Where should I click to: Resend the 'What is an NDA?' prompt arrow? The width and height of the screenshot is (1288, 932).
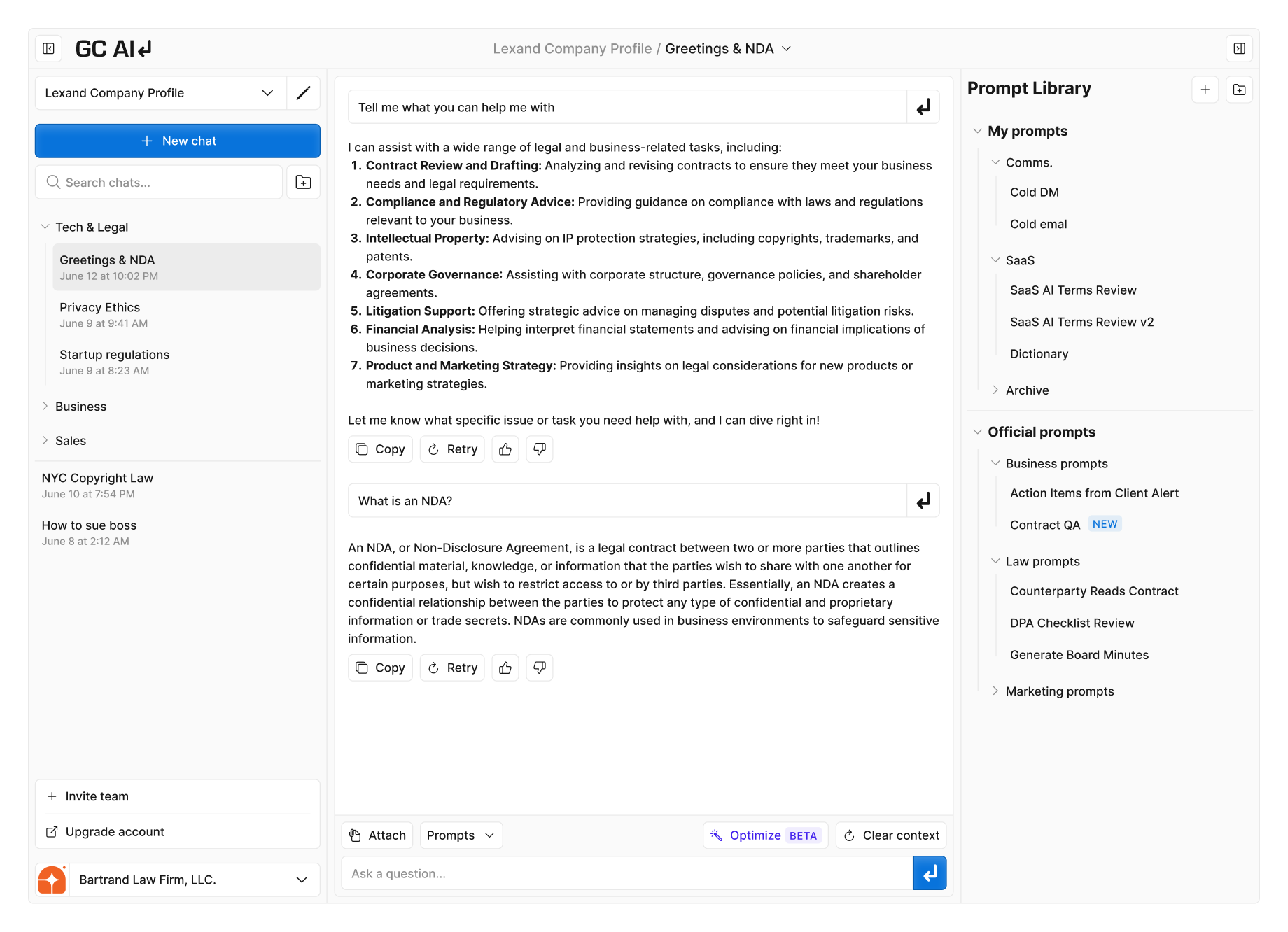(923, 501)
